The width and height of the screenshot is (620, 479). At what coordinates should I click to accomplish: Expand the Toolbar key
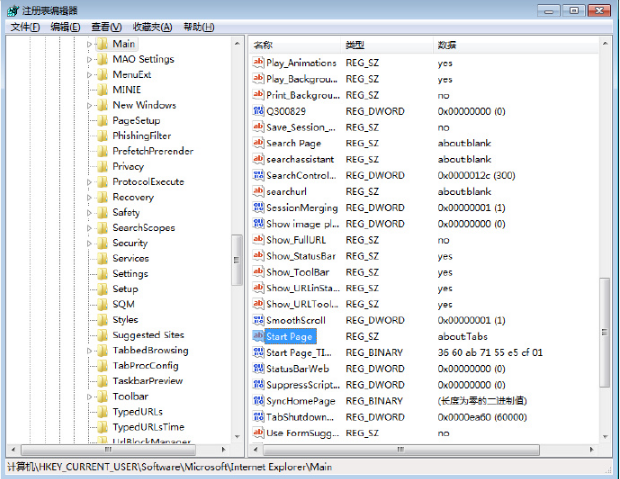(89, 397)
